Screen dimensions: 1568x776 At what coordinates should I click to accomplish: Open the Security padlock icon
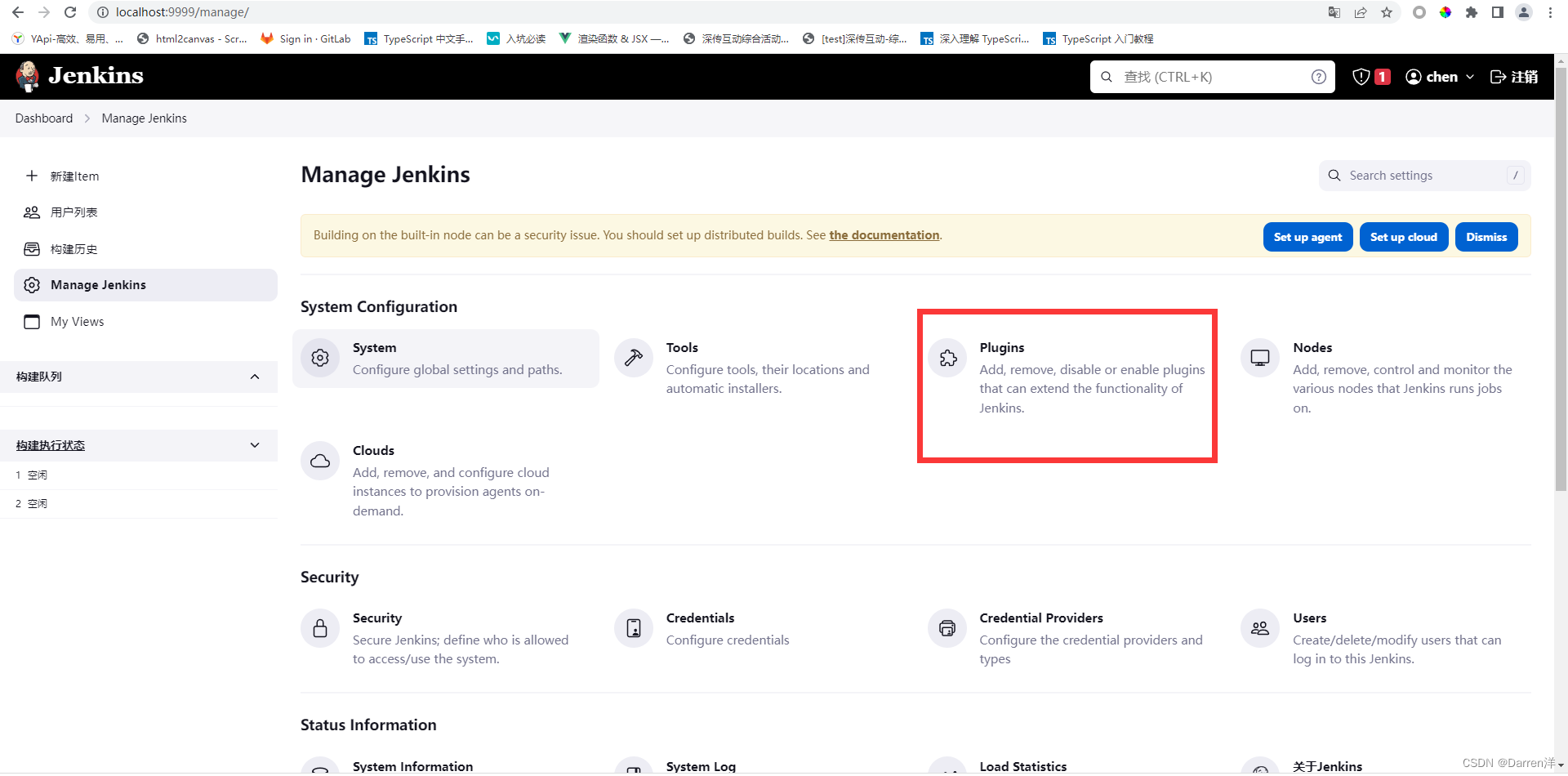tap(320, 628)
